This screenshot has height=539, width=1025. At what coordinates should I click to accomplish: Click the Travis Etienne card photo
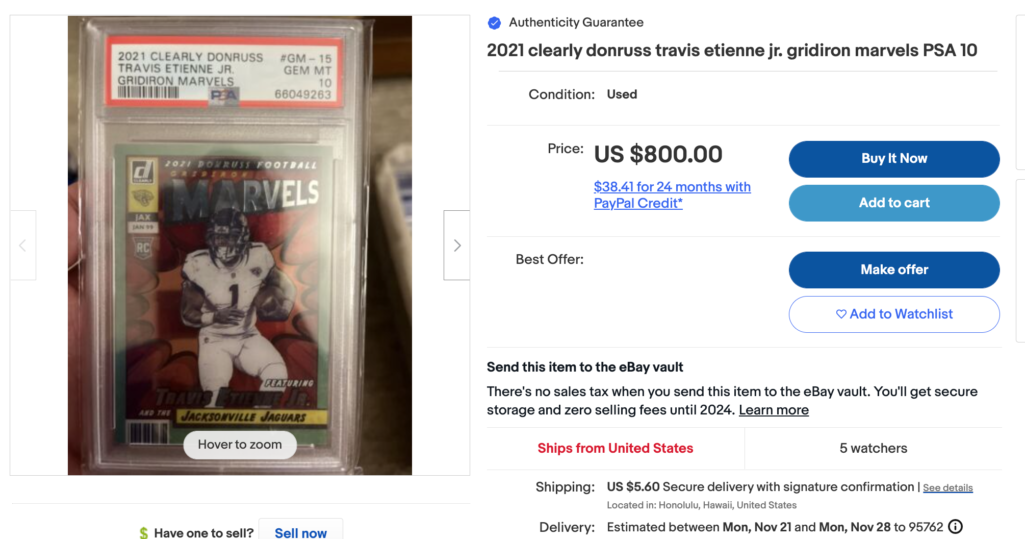pos(240,245)
